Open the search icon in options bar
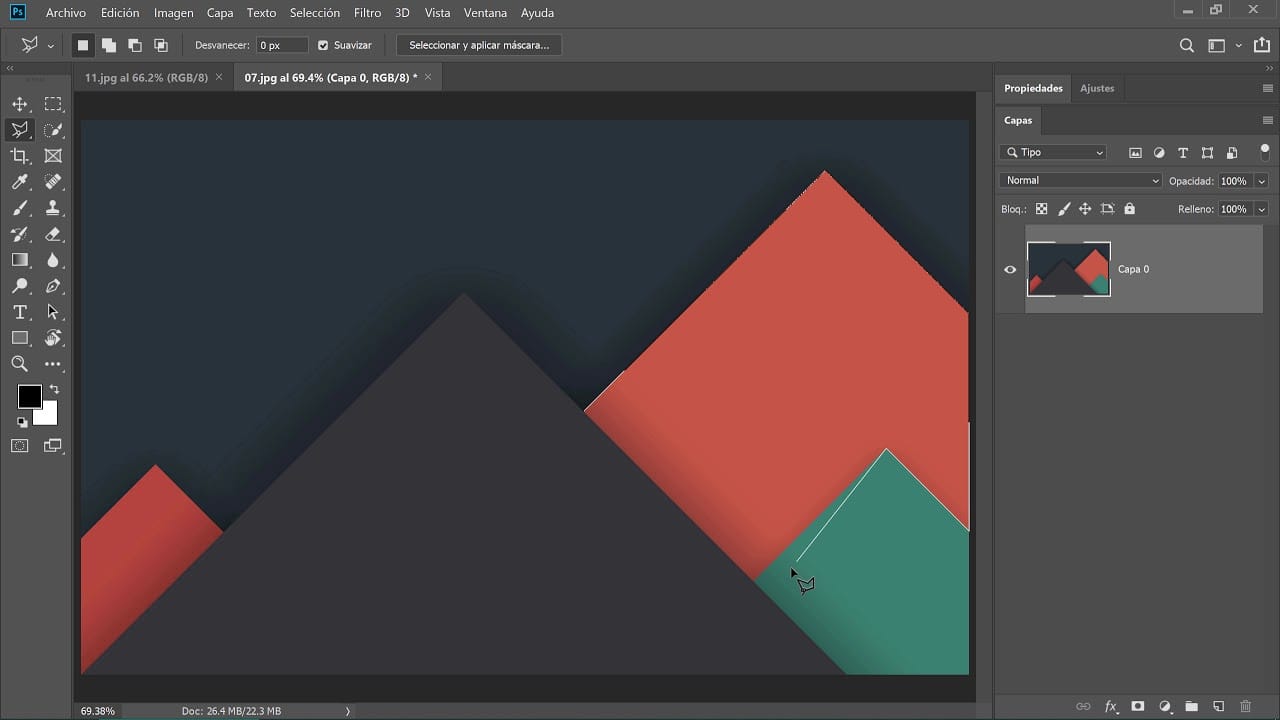Viewport: 1280px width, 720px height. tap(1187, 45)
